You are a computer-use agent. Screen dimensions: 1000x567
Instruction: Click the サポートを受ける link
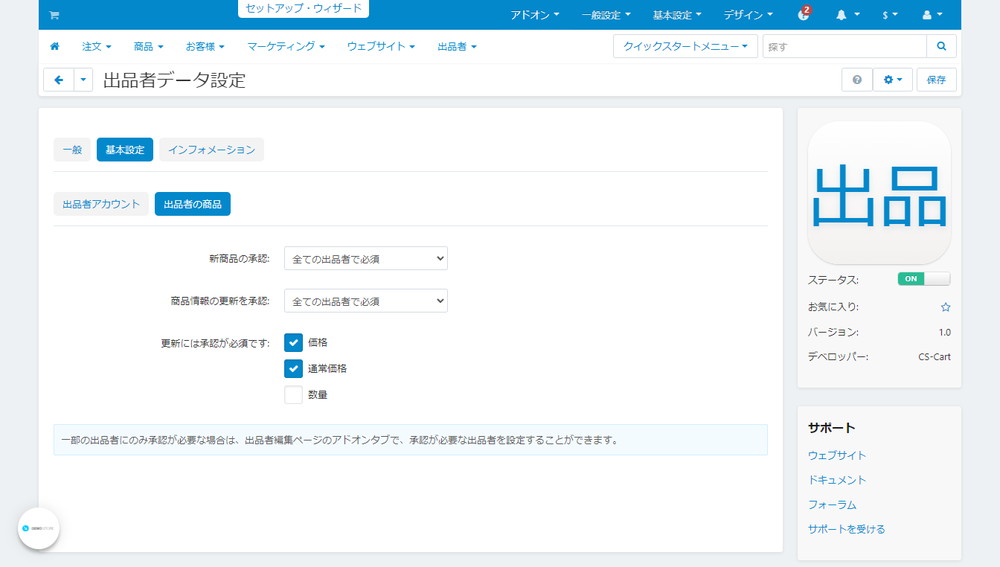846,529
